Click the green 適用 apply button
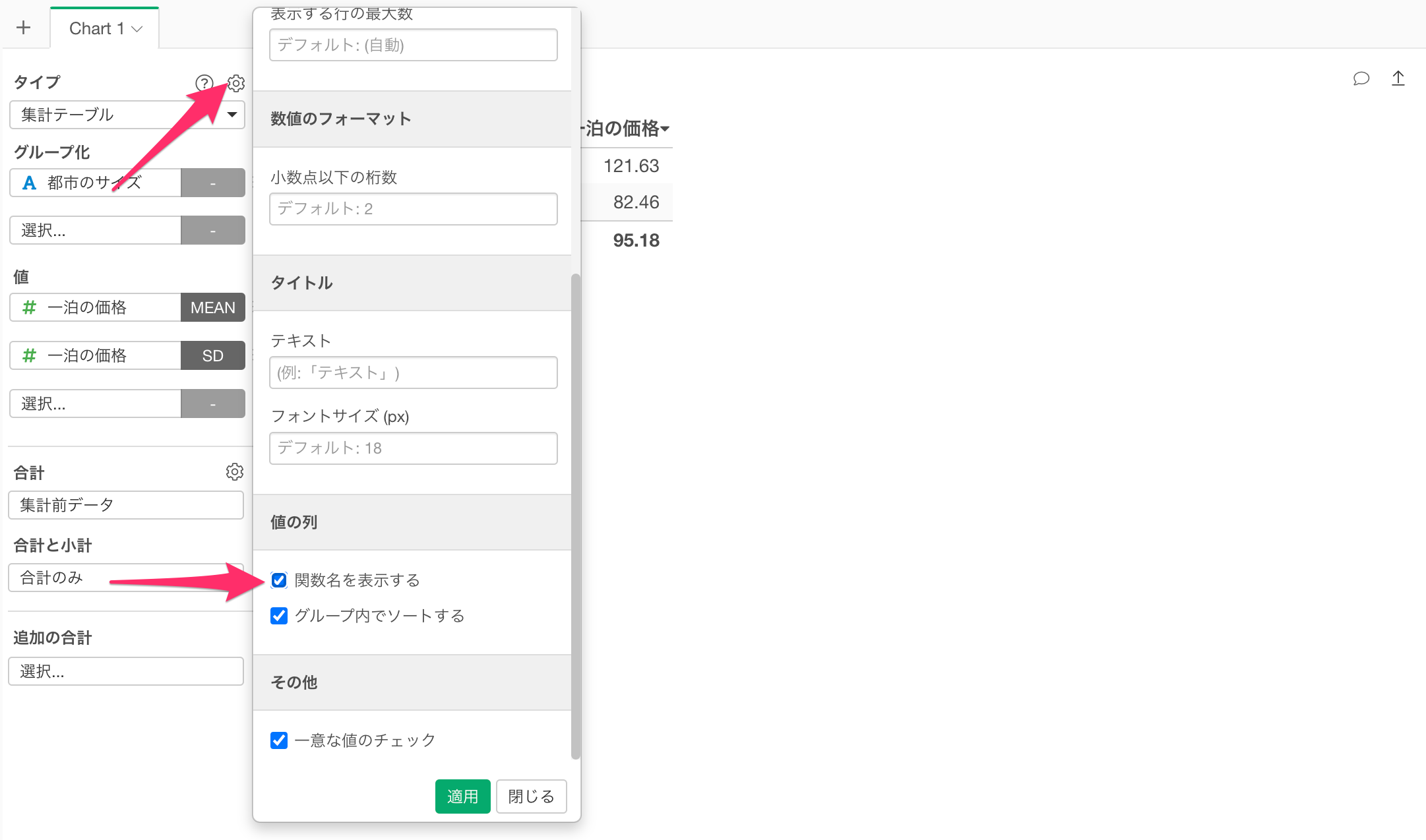Screen dimensions: 1426x840 462,796
